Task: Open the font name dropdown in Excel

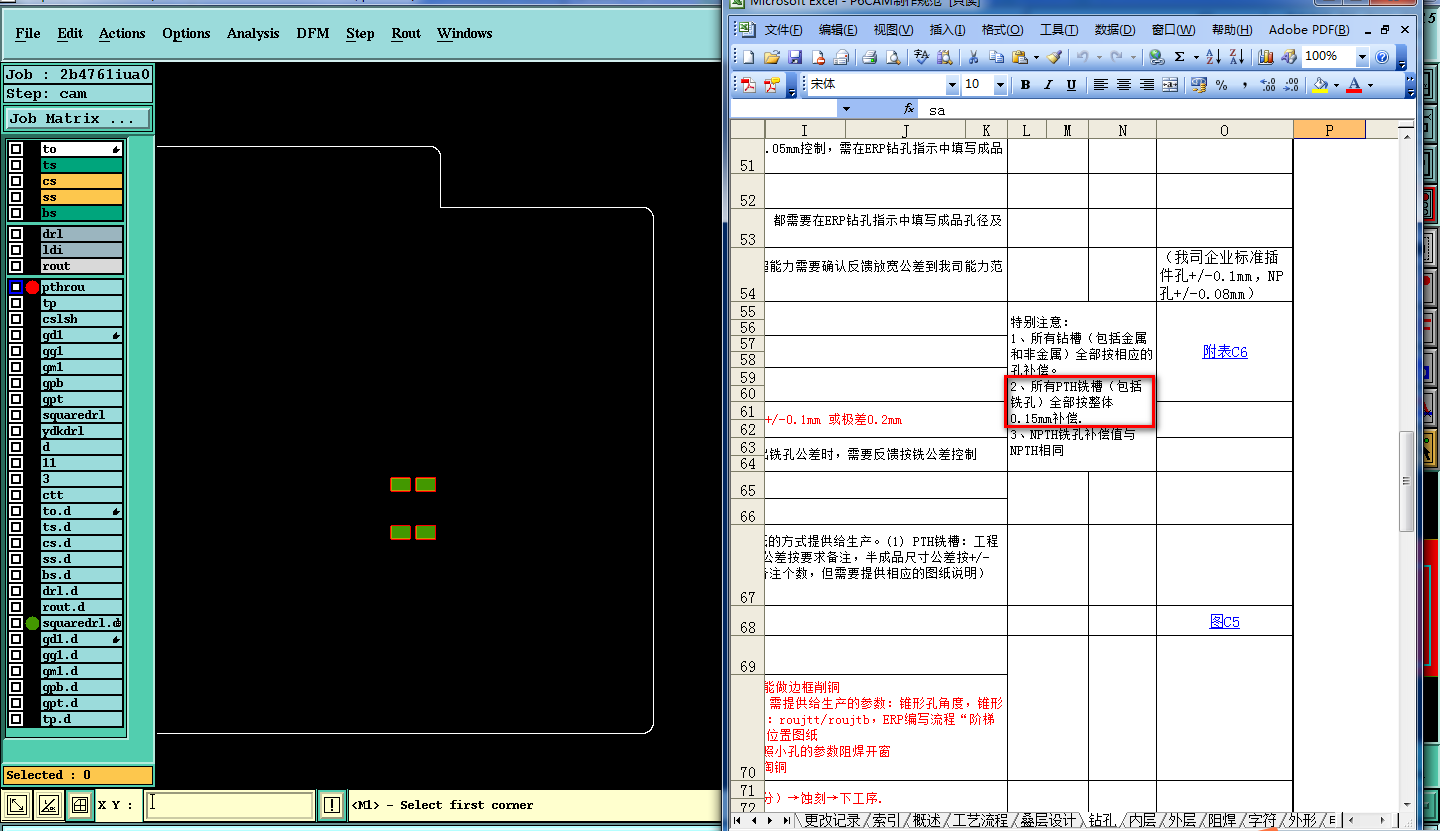Action: [952, 85]
